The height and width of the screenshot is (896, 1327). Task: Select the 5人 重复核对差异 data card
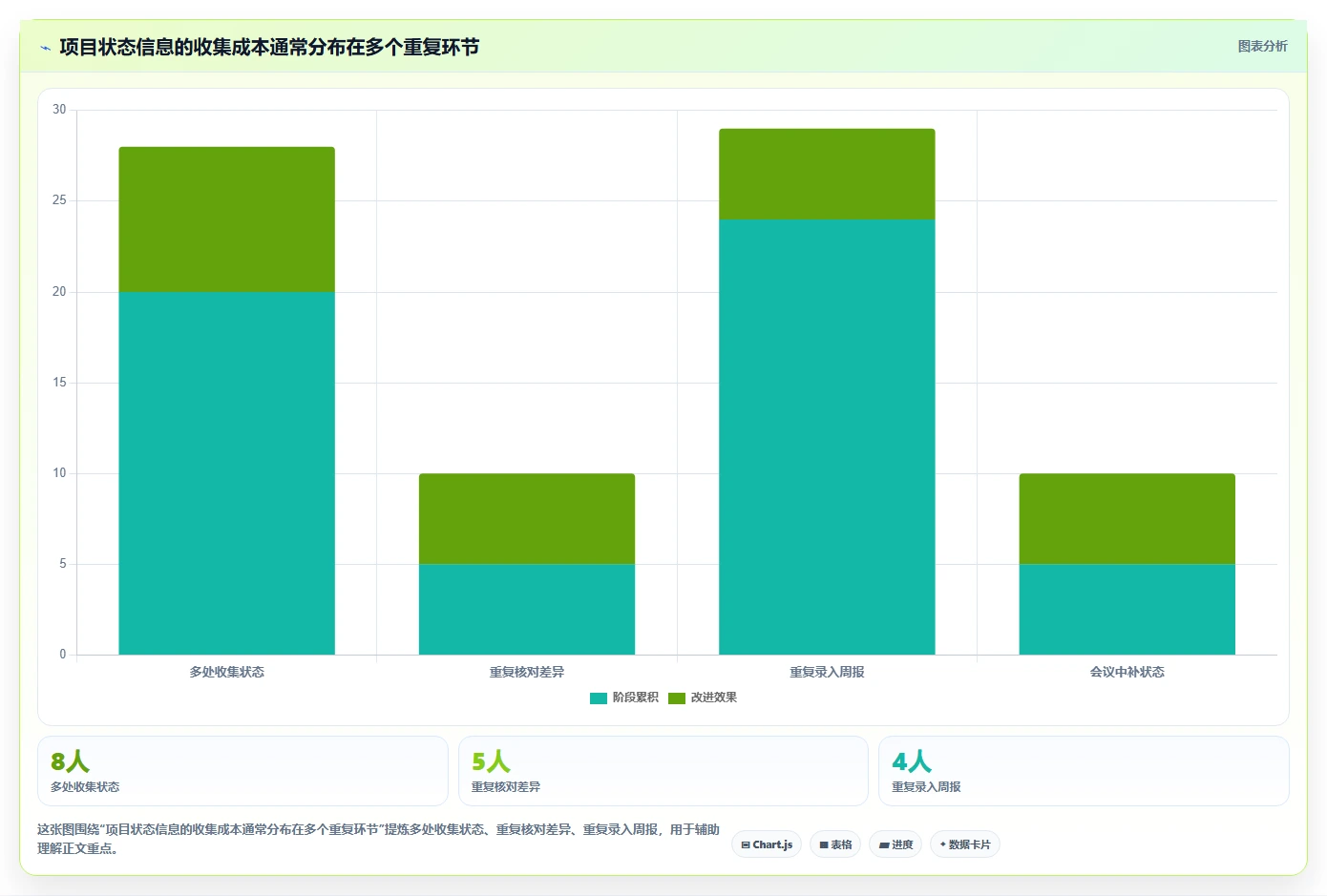(x=663, y=771)
